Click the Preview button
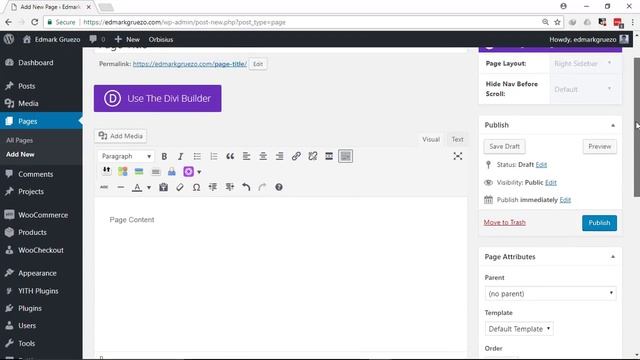This screenshot has width=640, height=360. pyautogui.click(x=600, y=147)
